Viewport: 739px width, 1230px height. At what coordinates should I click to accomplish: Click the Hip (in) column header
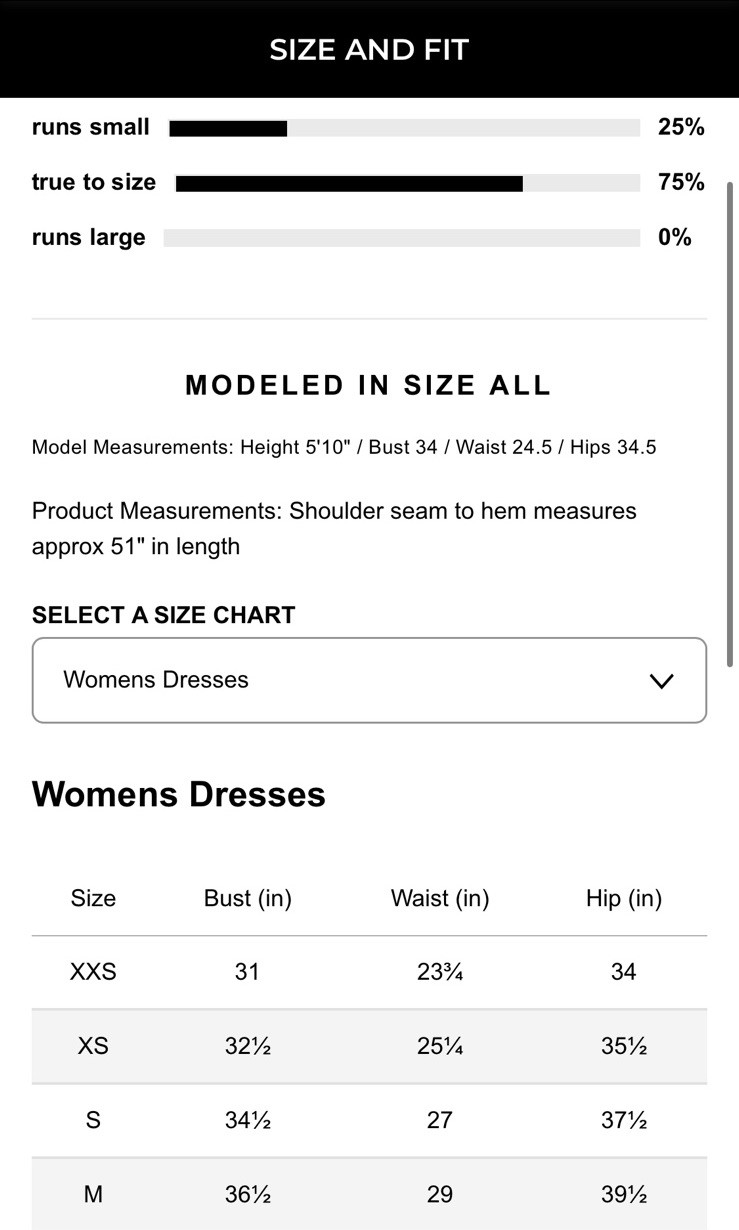(x=623, y=898)
